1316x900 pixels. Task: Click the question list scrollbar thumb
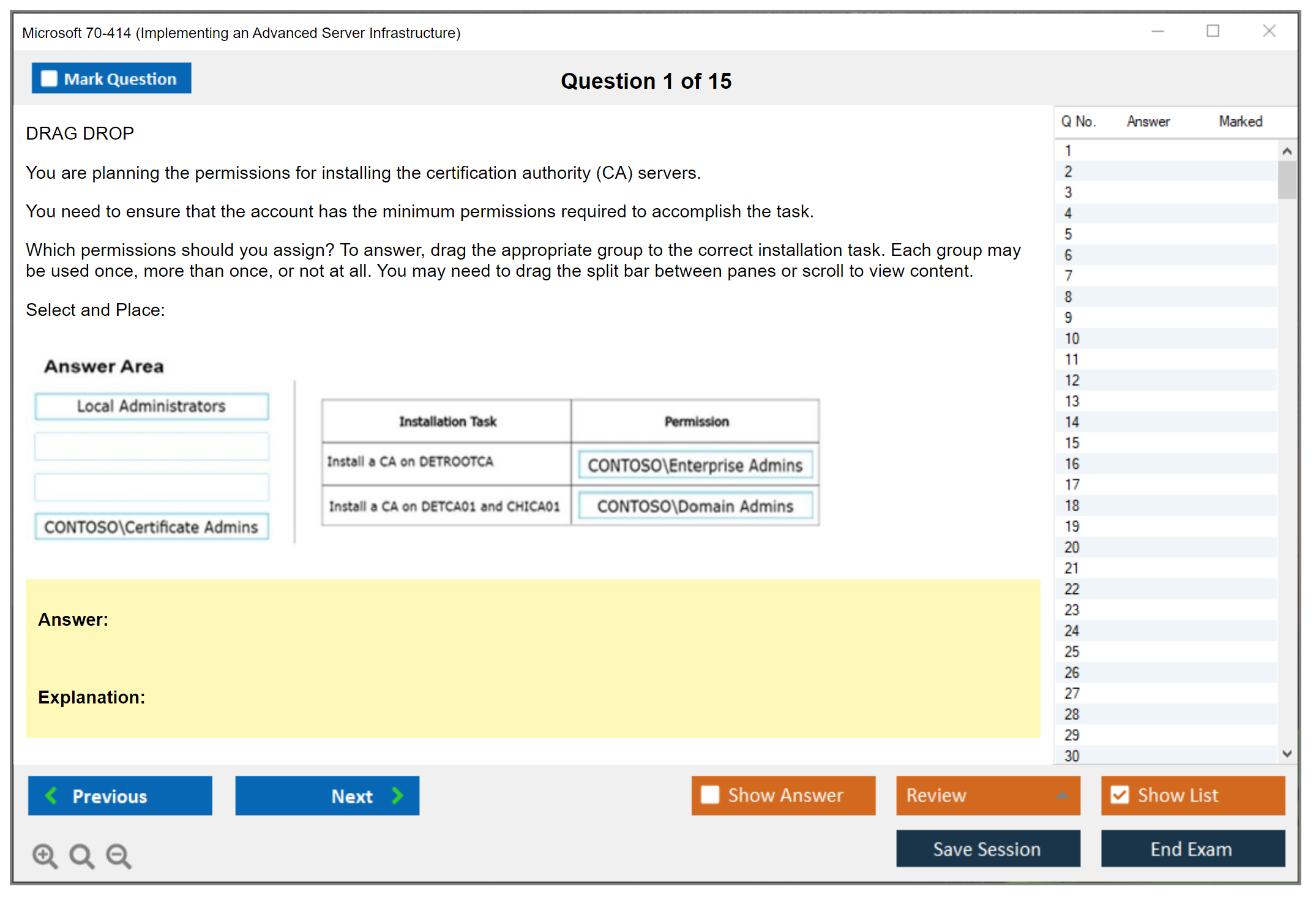[1287, 179]
